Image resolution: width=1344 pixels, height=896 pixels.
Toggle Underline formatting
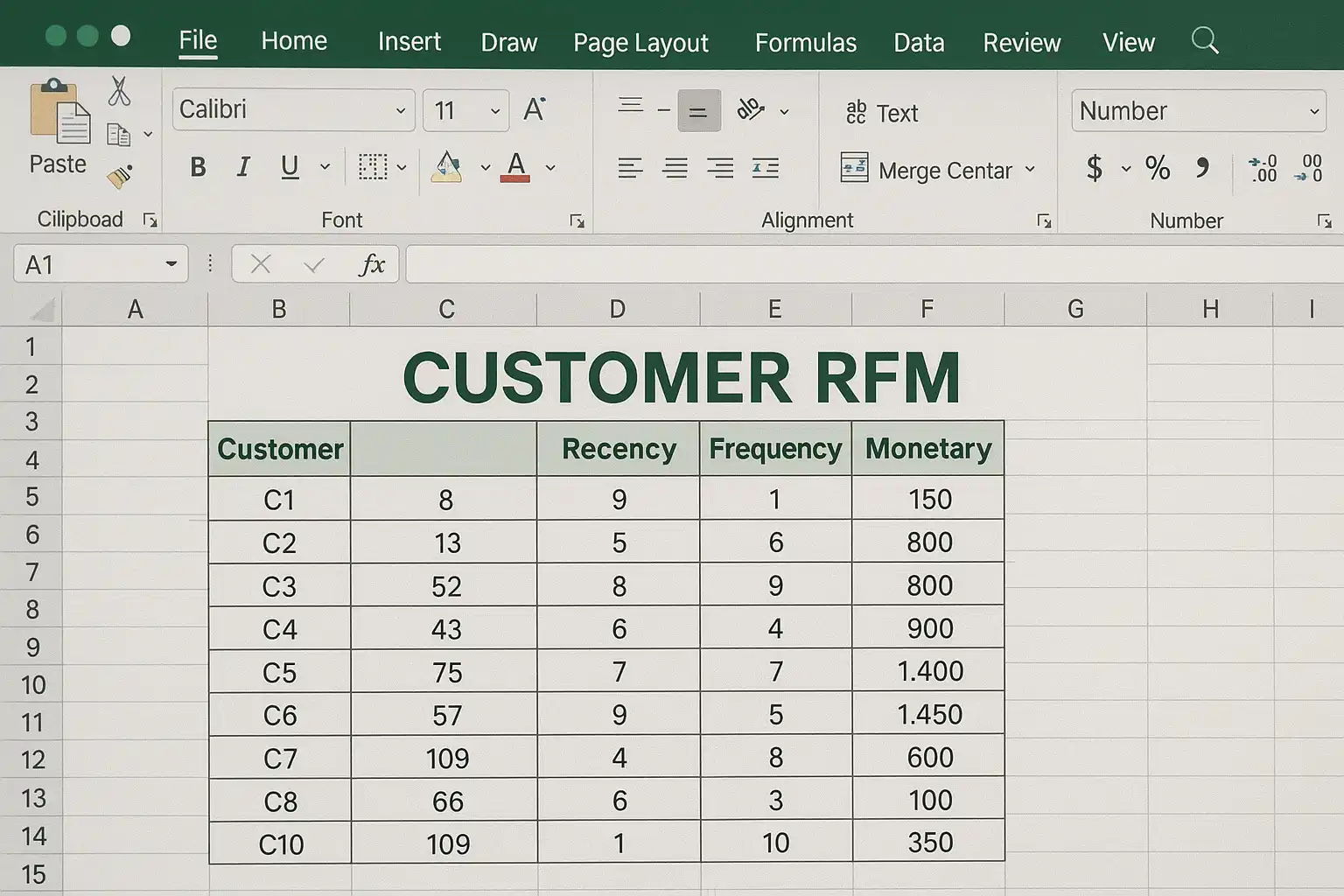[x=290, y=167]
